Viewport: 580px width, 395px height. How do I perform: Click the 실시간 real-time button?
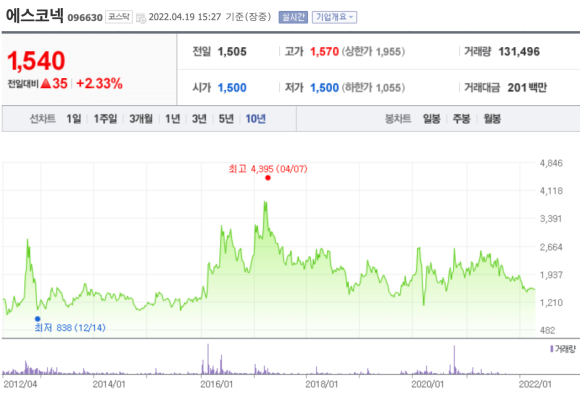point(293,17)
